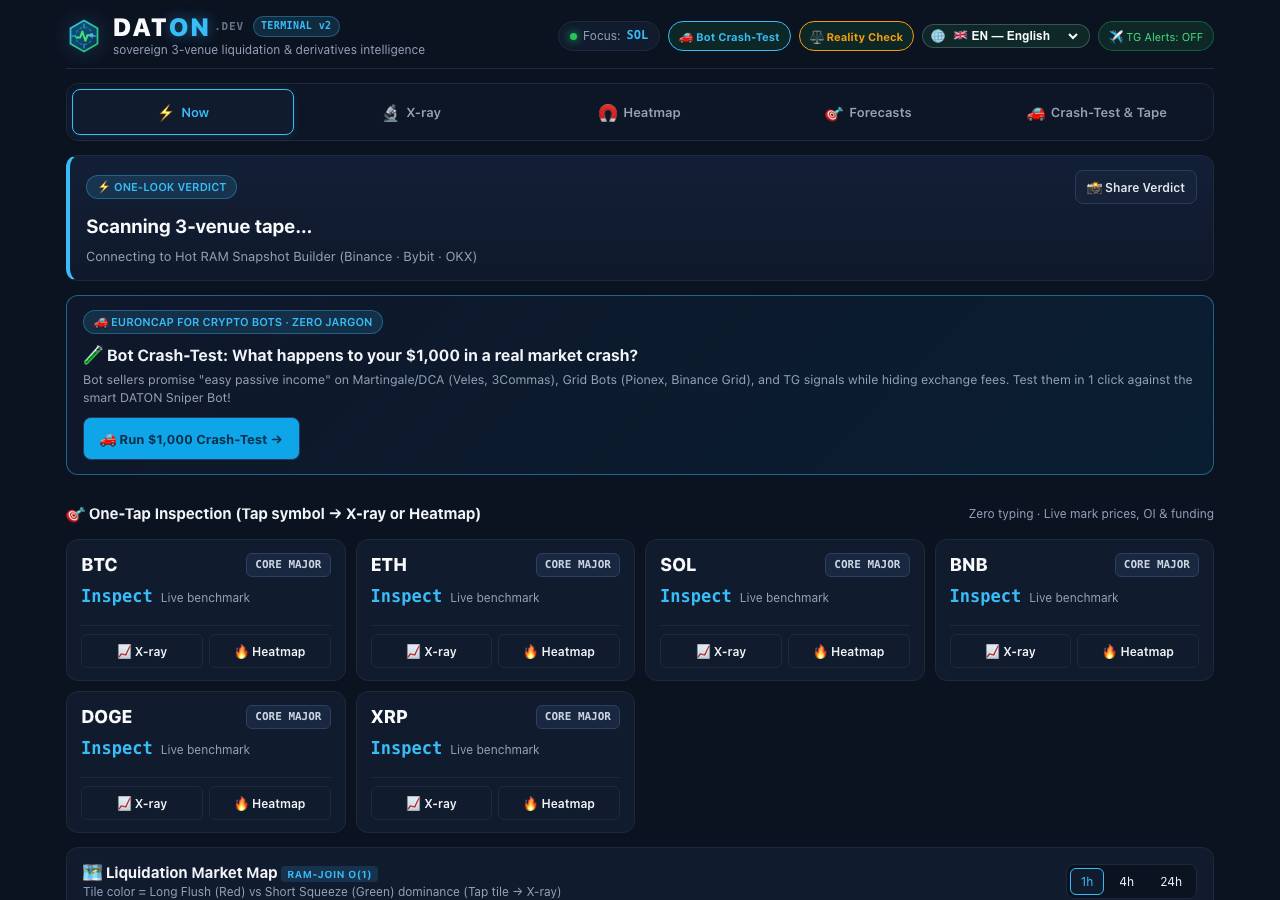The height and width of the screenshot is (900, 1280).
Task: Open X-ray for BNB
Action: [1010, 651]
